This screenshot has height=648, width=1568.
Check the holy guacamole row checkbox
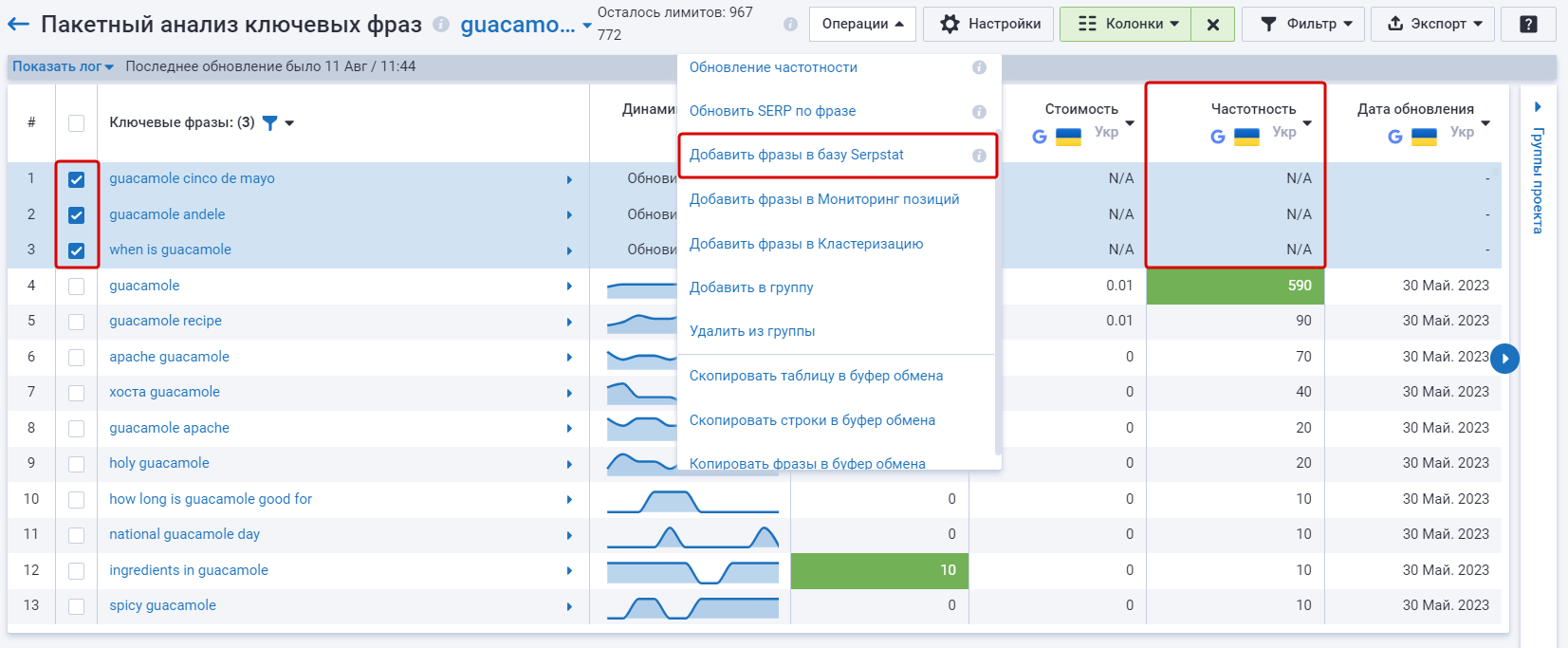tap(77, 464)
